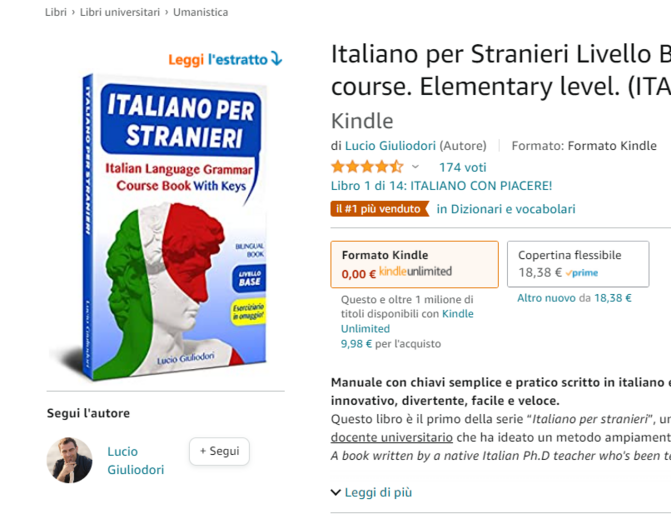671x522 pixels.
Task: Click the #1 più venduto badge
Action: coord(380,209)
